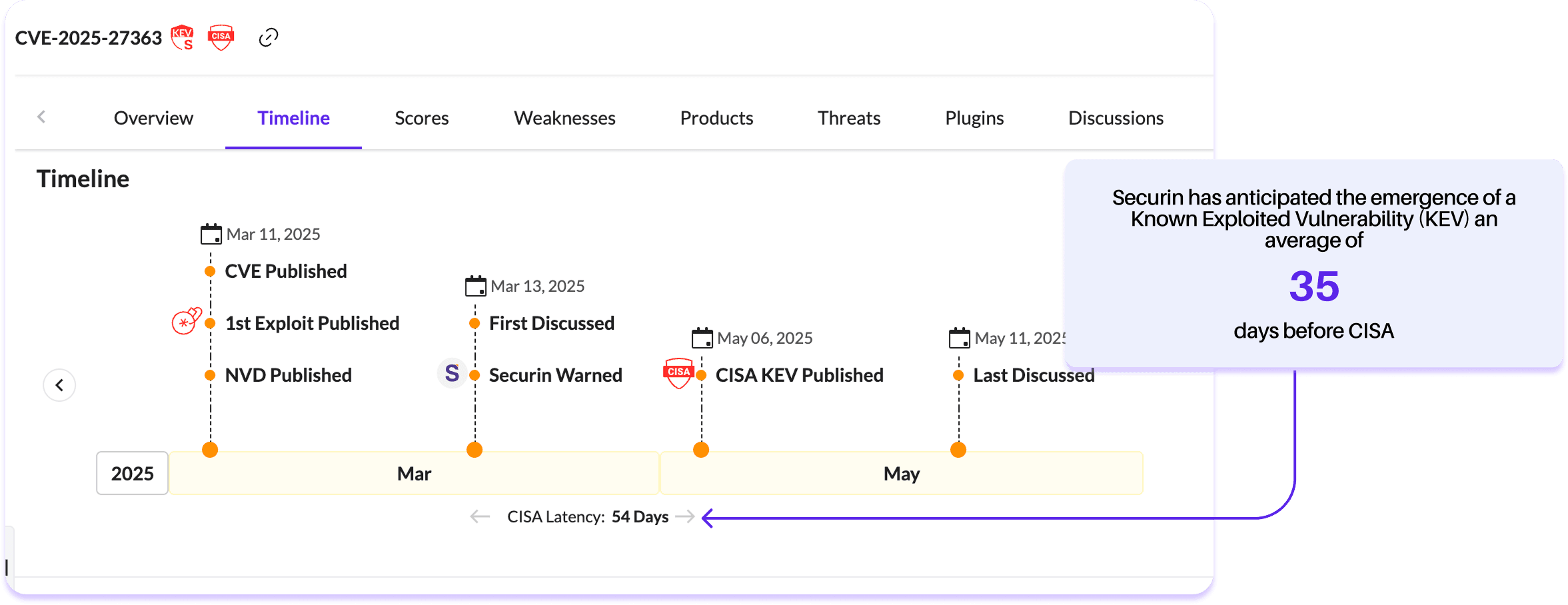Click calendar icon next to Mar 11, 2025
Screen dimensions: 1568x605
211,235
